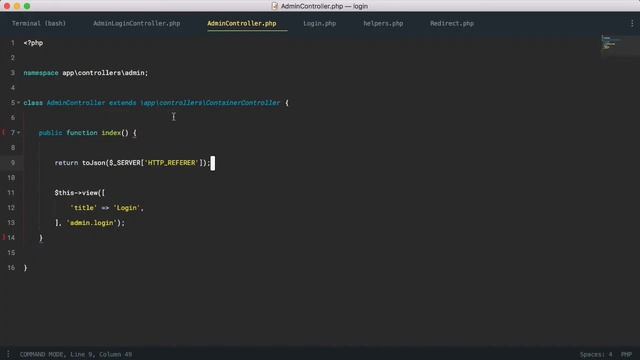The height and width of the screenshot is (360, 640).
Task: Collapse the class fold arrow on line 5
Action: coord(19,103)
